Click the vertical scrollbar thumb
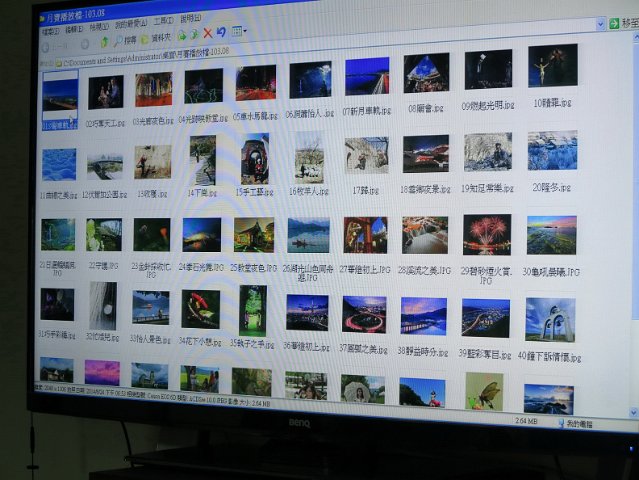This screenshot has height=480, width=639. point(635,179)
